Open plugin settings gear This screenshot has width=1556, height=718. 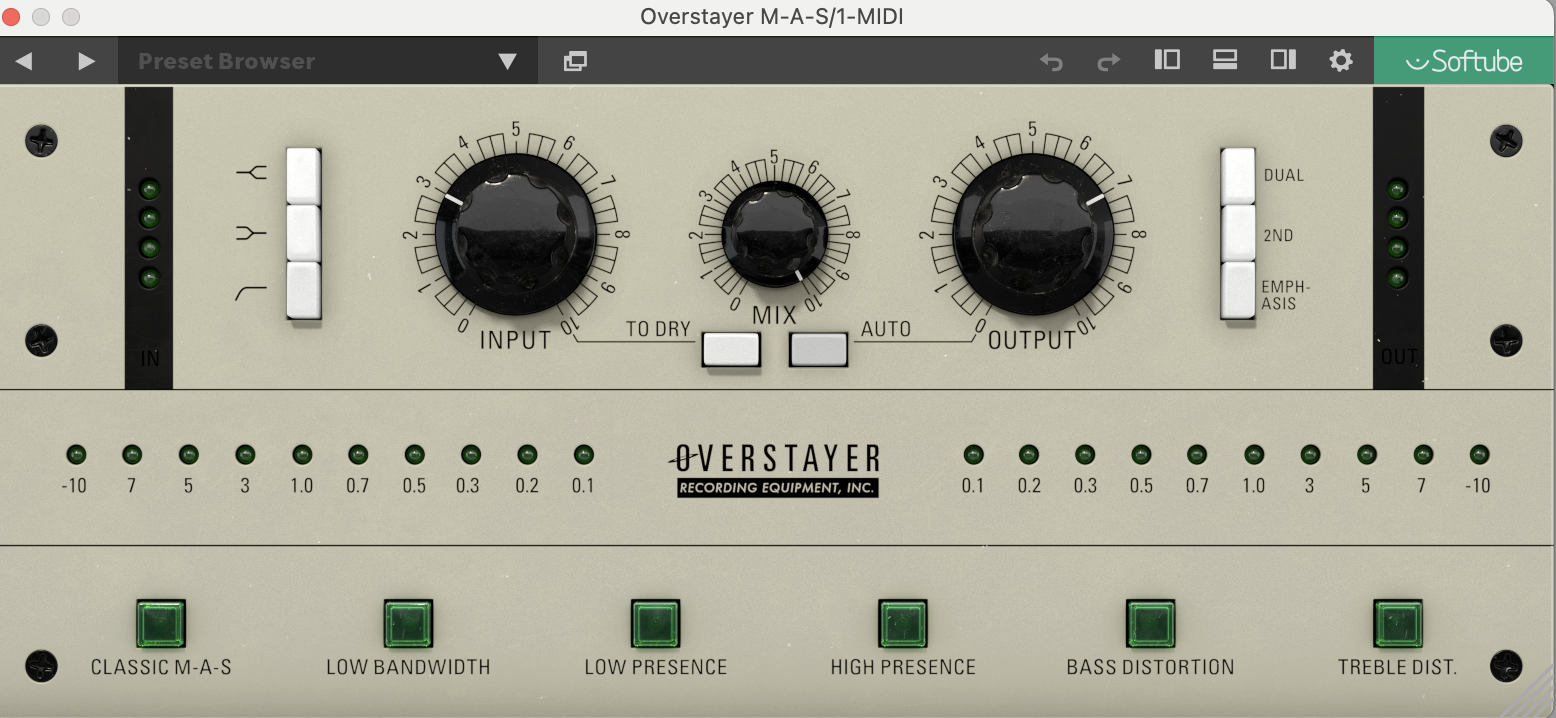pos(1341,61)
